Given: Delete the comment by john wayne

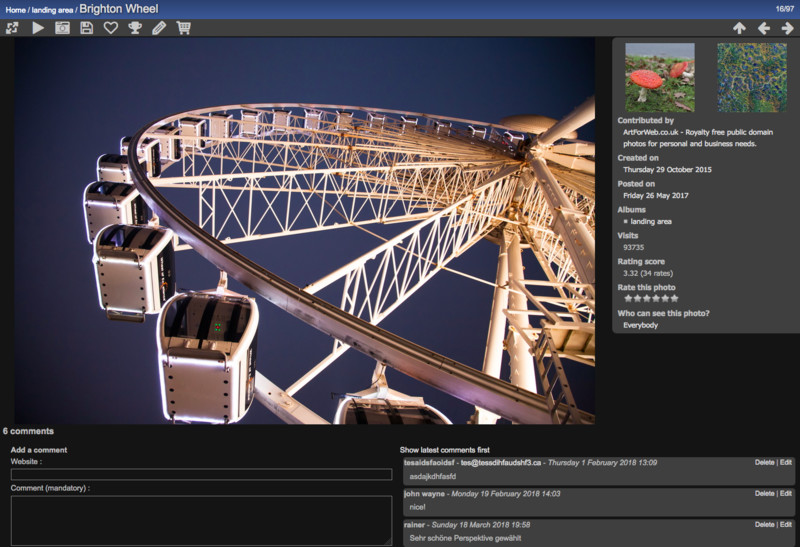Looking at the screenshot, I should (764, 493).
